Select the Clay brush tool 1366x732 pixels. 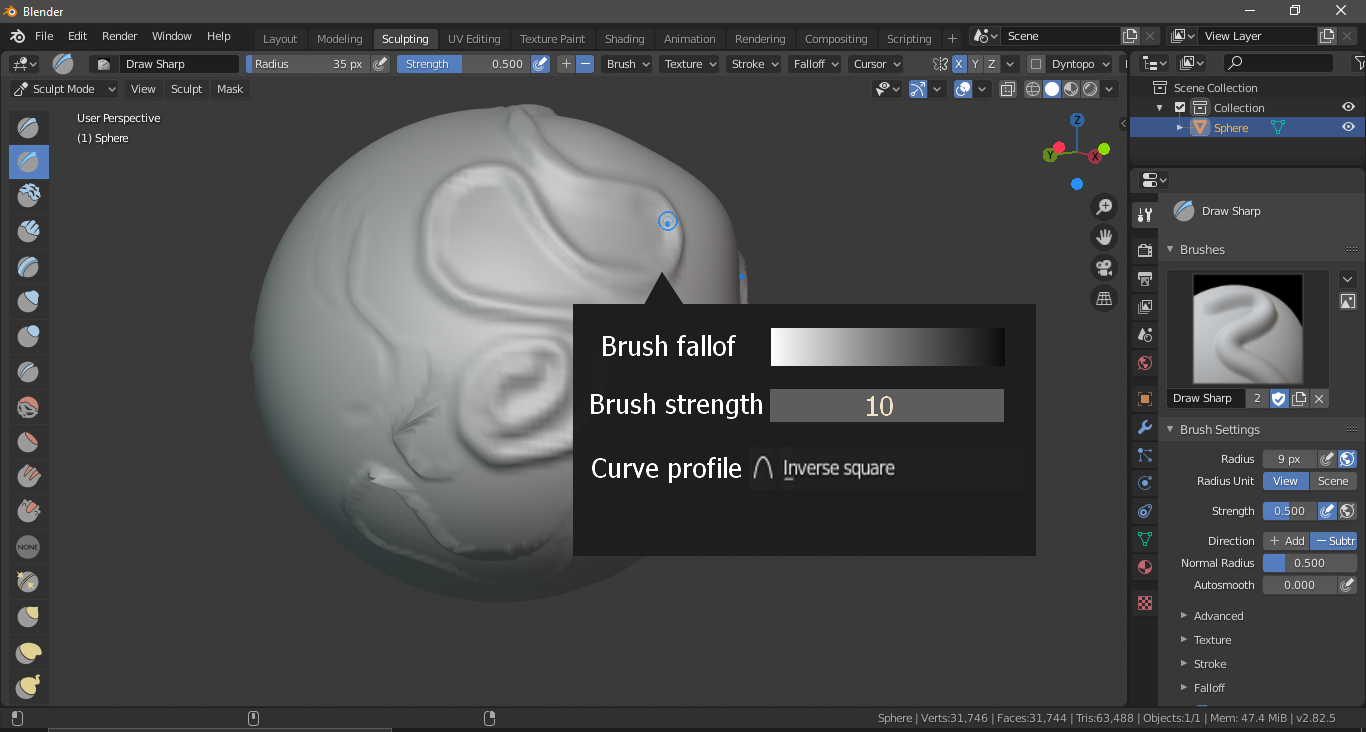pos(28,196)
